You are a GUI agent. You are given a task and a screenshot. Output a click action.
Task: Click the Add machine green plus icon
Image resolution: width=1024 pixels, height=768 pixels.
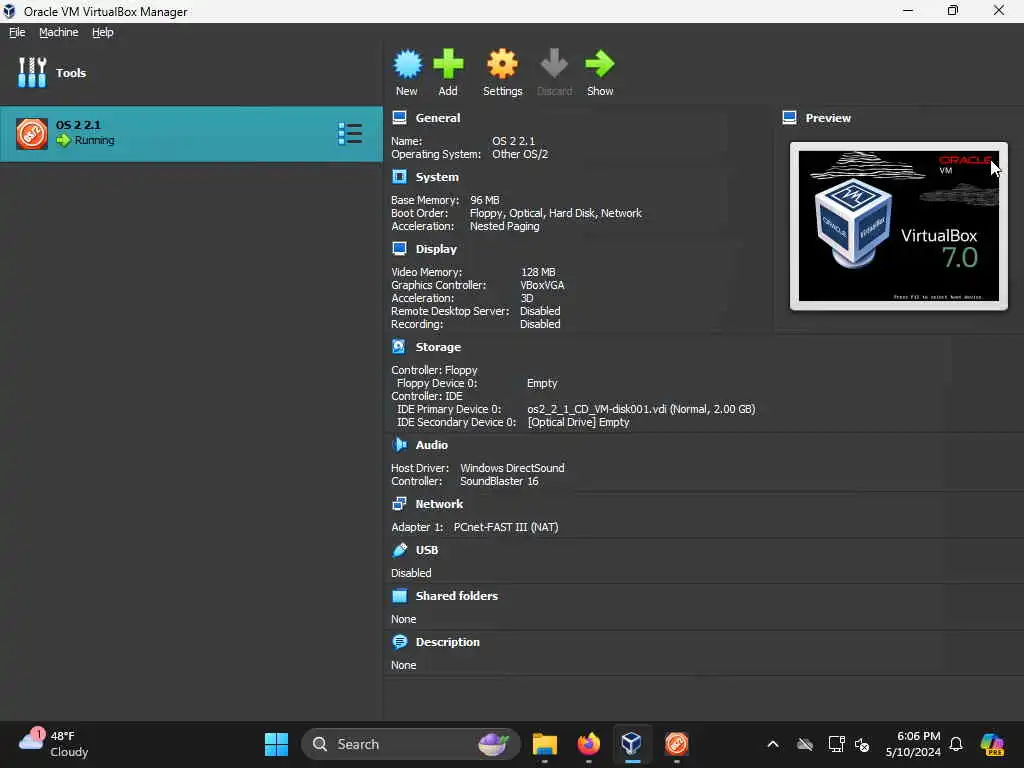coord(448,64)
